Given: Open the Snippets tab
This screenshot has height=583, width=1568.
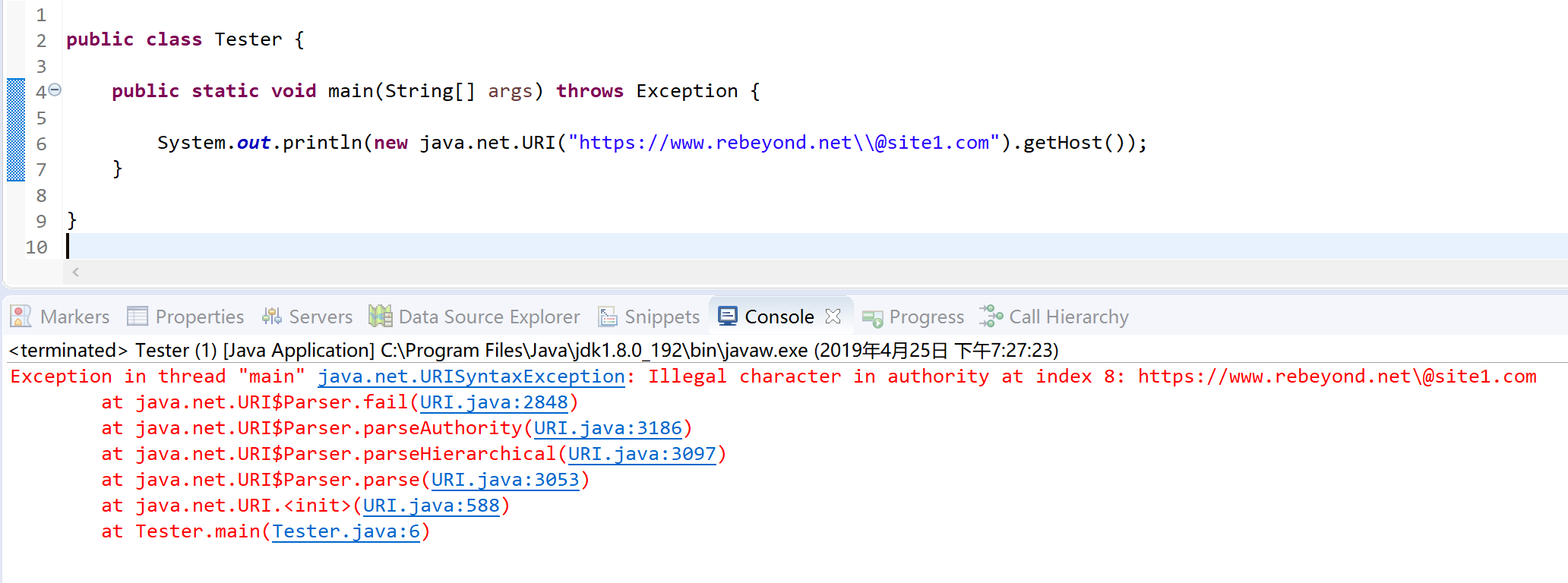Looking at the screenshot, I should click(649, 317).
